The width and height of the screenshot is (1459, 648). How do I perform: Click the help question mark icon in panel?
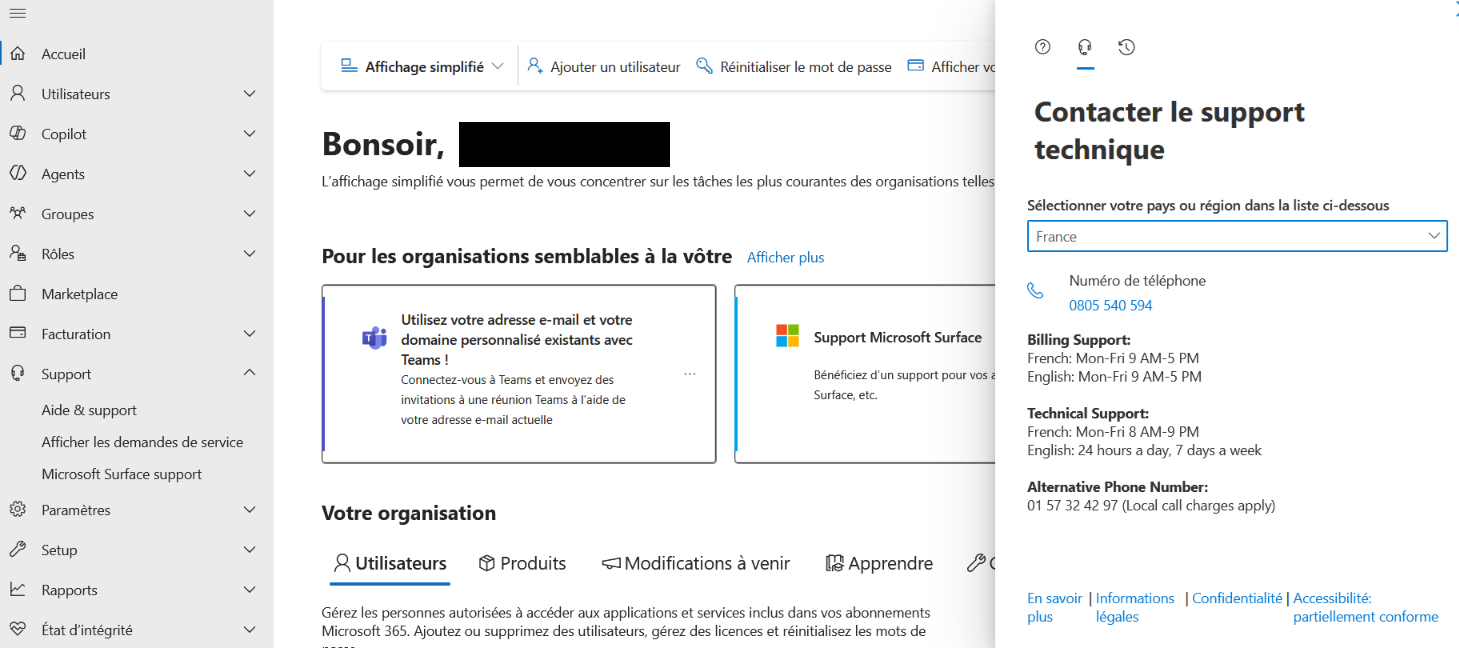click(x=1043, y=47)
